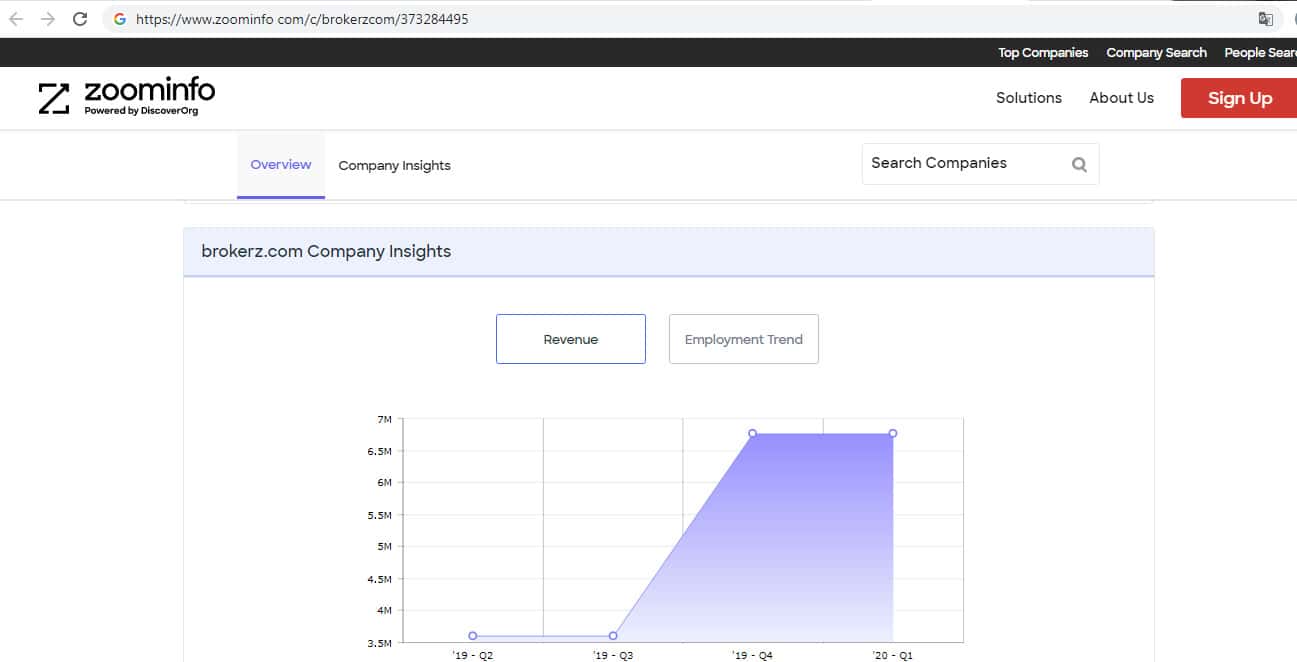Image resolution: width=1297 pixels, height=662 pixels.
Task: Click the translate page icon
Action: click(1265, 19)
